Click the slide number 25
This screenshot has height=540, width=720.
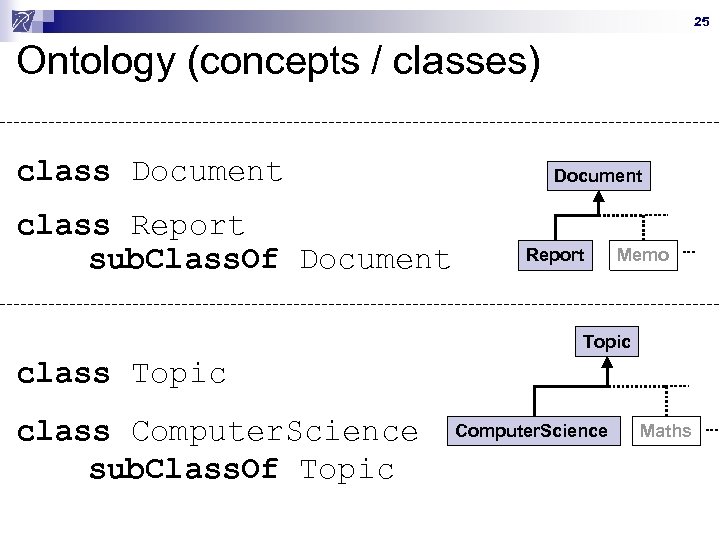tap(700, 22)
